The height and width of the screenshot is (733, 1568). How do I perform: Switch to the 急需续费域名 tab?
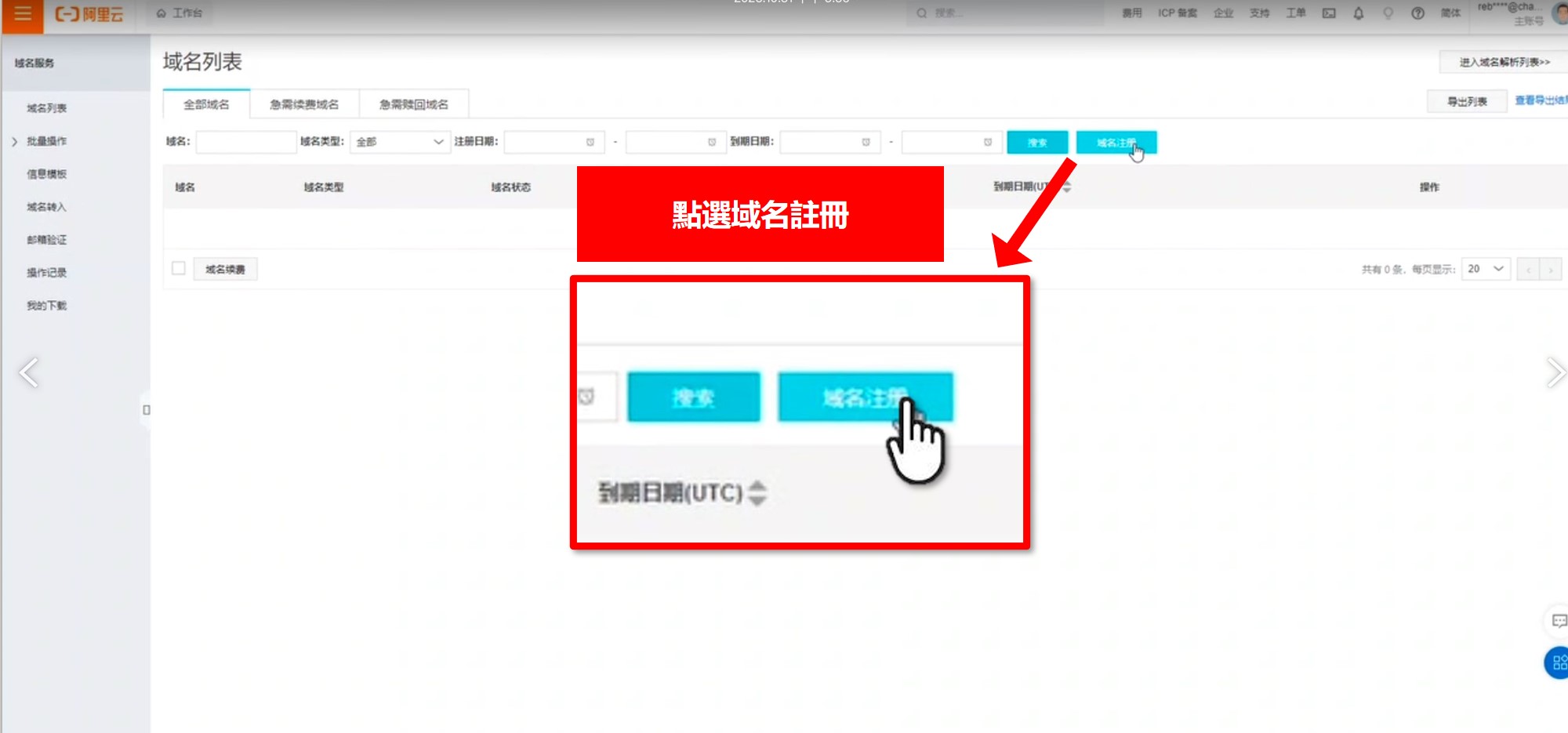coord(304,104)
